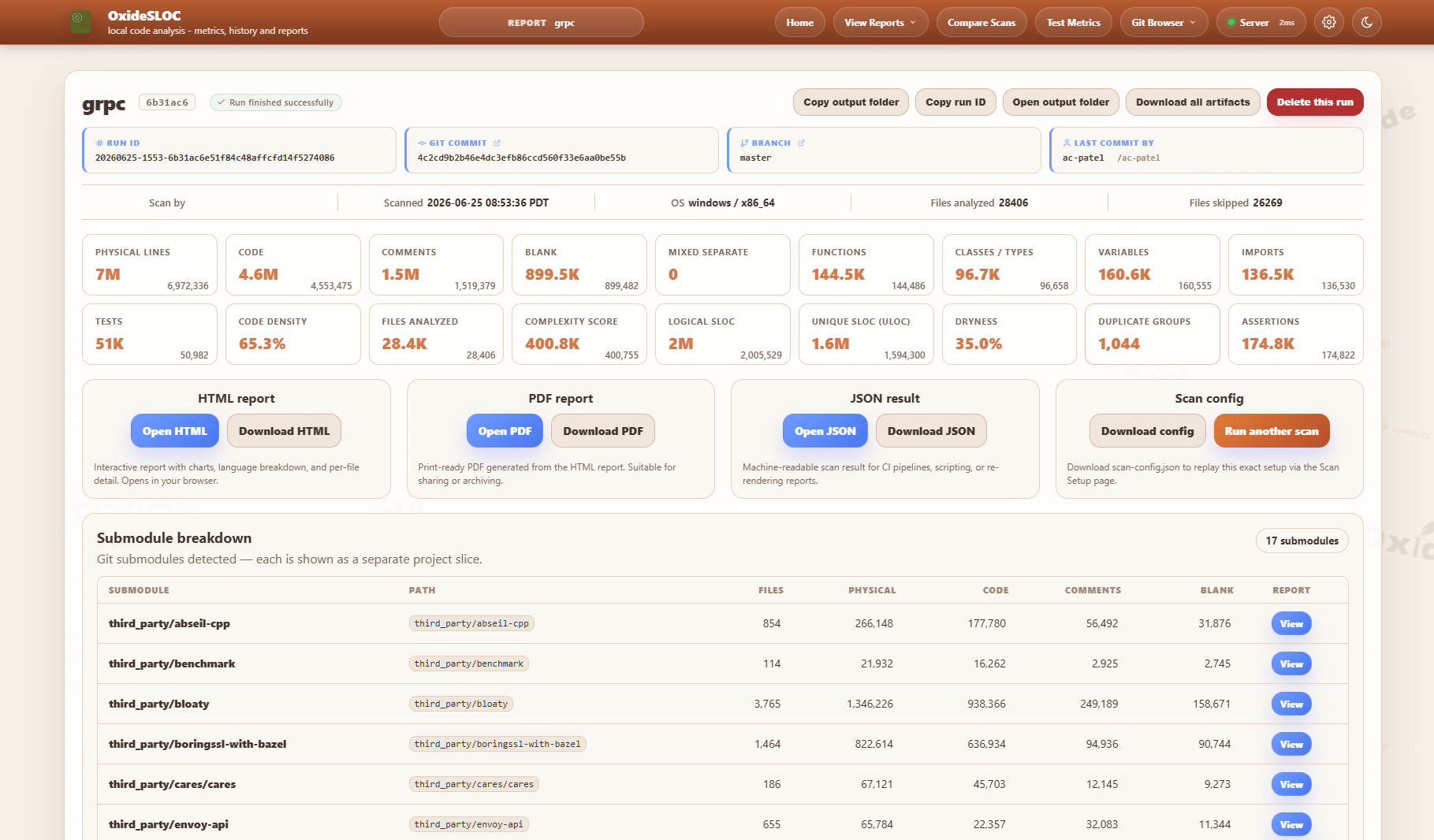Open the output folder

1060,102
